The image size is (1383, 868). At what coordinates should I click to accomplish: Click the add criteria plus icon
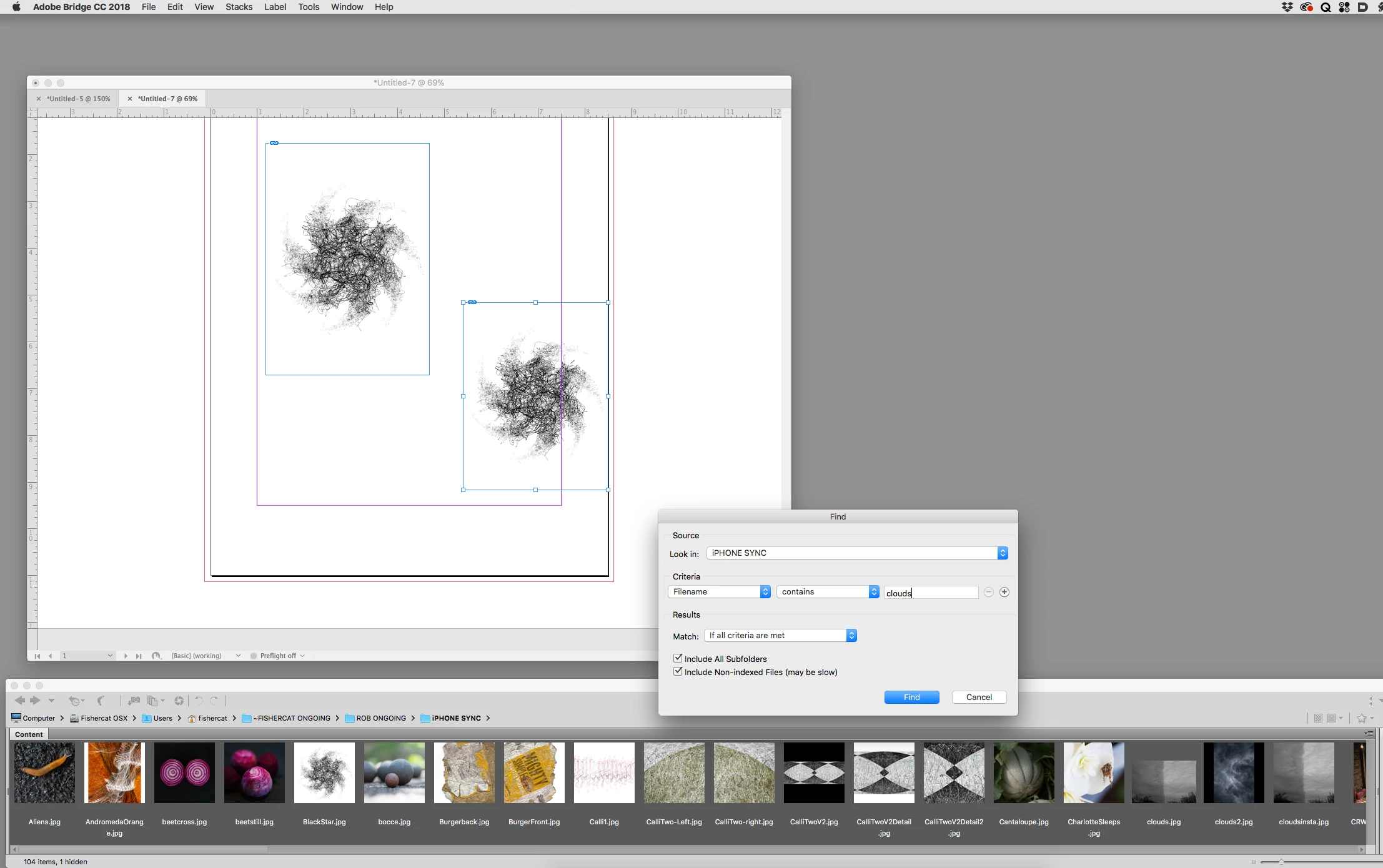coord(1004,592)
